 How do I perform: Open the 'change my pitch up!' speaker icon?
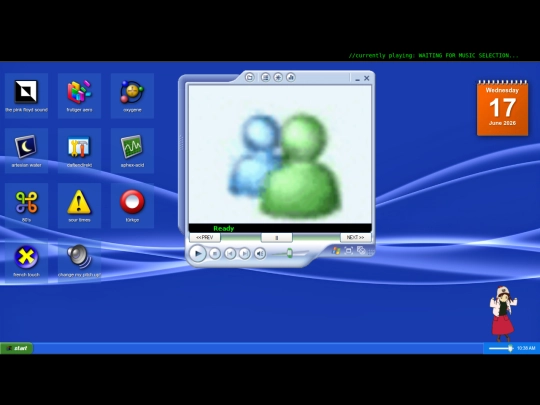(79, 260)
